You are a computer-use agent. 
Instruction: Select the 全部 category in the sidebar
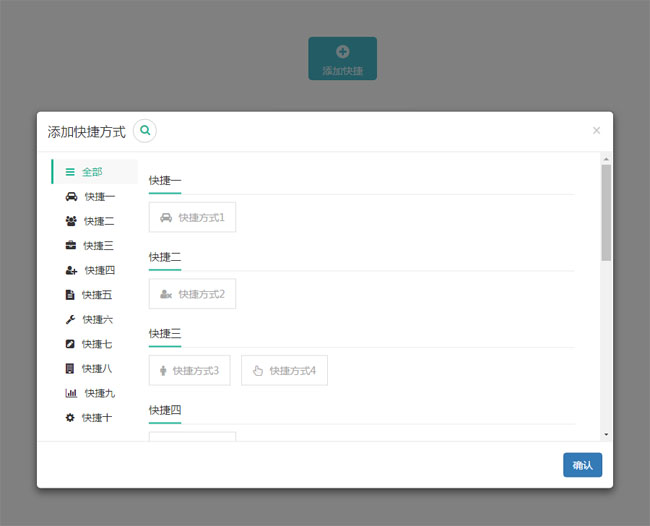coord(92,172)
